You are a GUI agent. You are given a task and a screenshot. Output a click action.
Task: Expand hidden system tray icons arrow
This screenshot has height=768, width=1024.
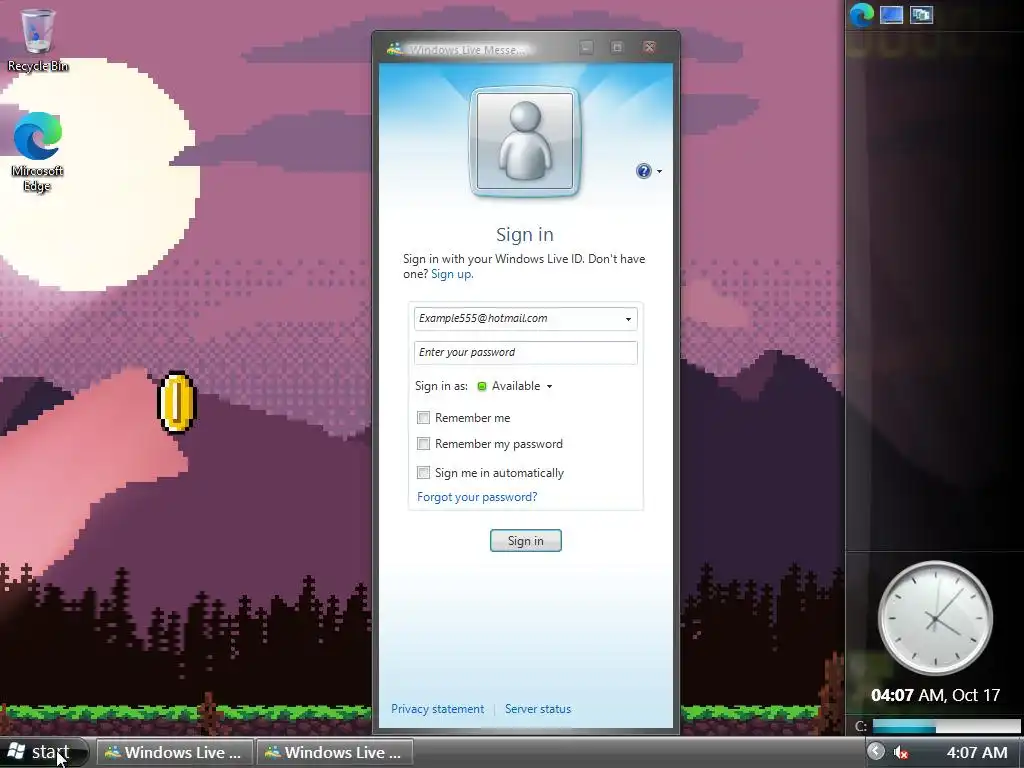coord(876,752)
